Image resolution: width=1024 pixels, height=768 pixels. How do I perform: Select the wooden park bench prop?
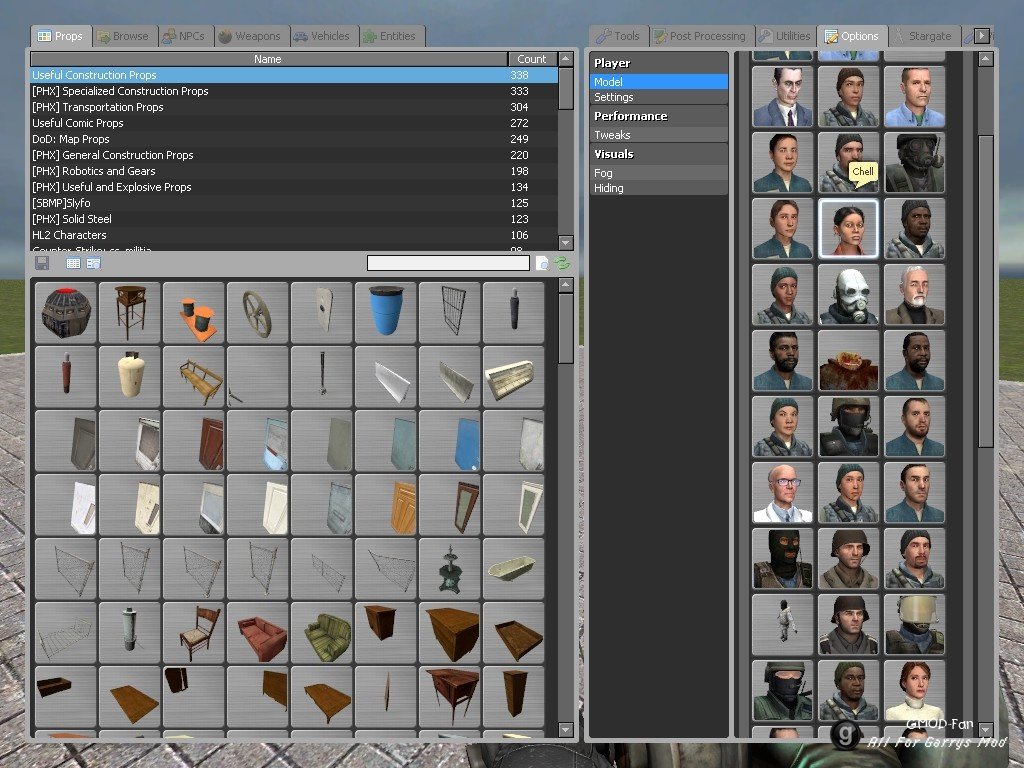click(x=193, y=376)
